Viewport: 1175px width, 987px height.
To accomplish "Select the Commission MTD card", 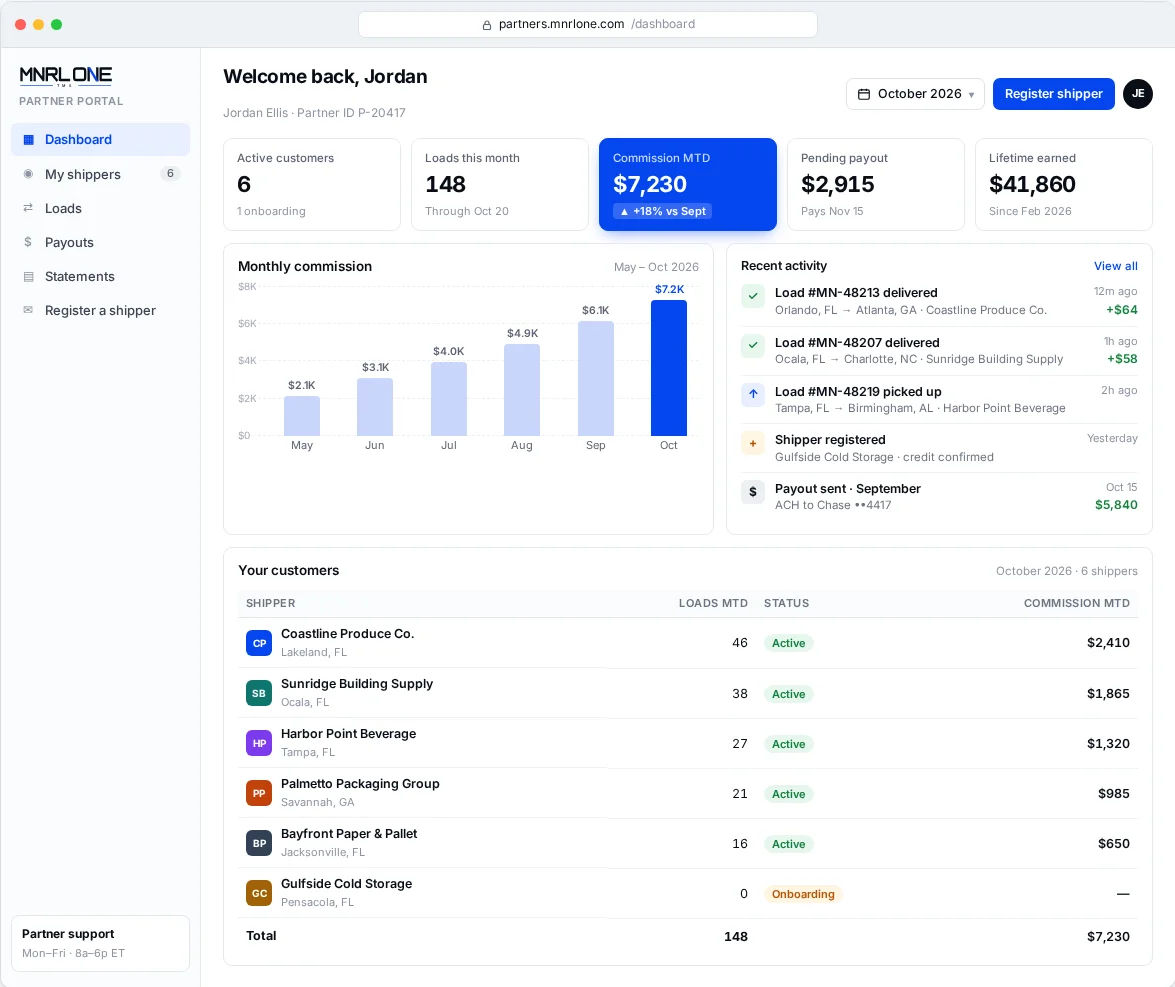I will point(687,184).
